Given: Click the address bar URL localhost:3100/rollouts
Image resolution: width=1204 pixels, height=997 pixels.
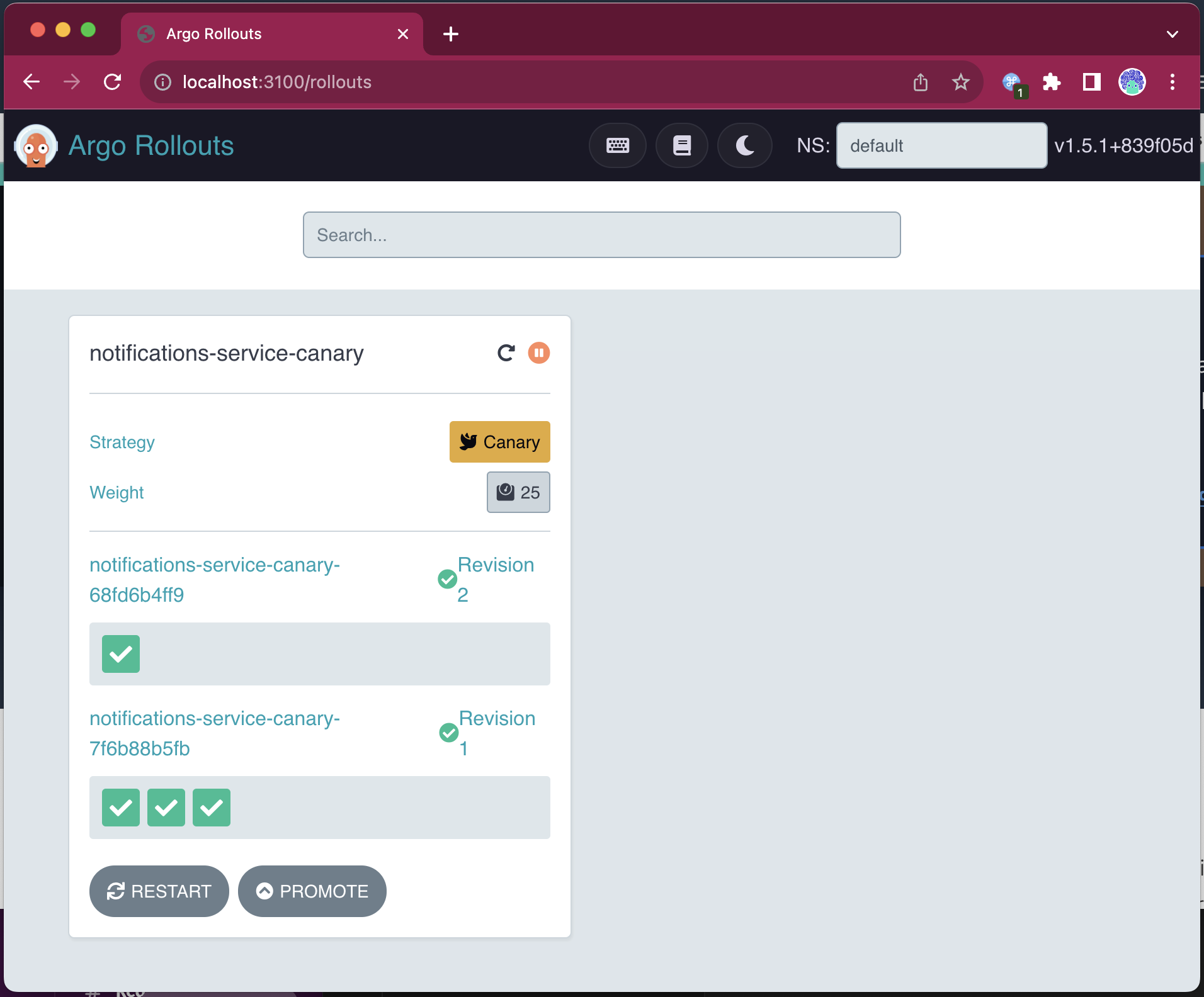Looking at the screenshot, I should [x=277, y=82].
